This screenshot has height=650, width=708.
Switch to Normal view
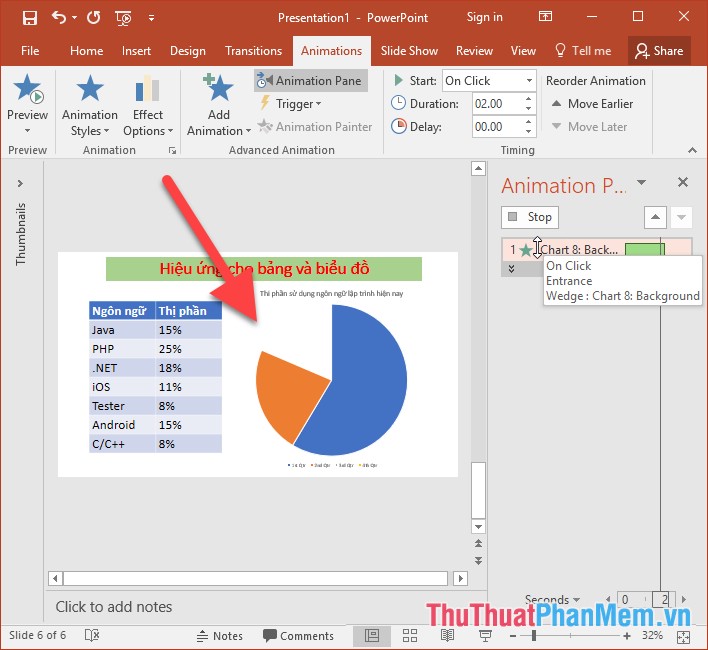pos(372,636)
